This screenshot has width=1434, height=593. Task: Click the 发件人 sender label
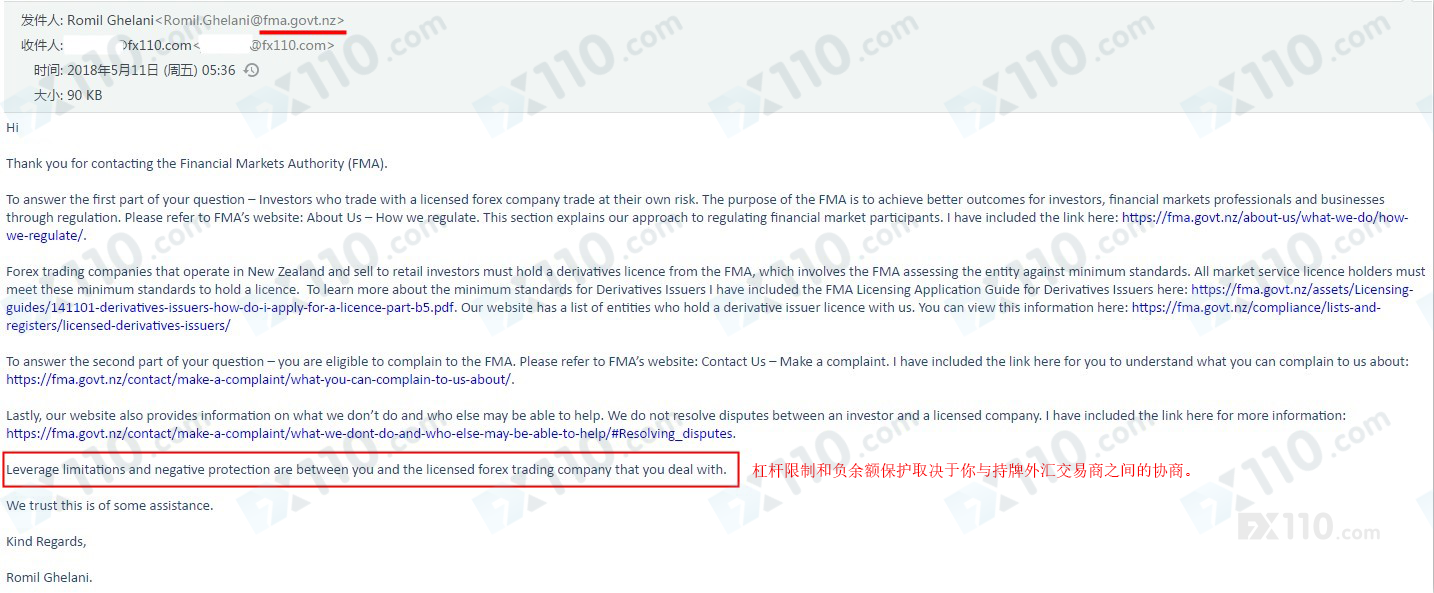tap(41, 20)
